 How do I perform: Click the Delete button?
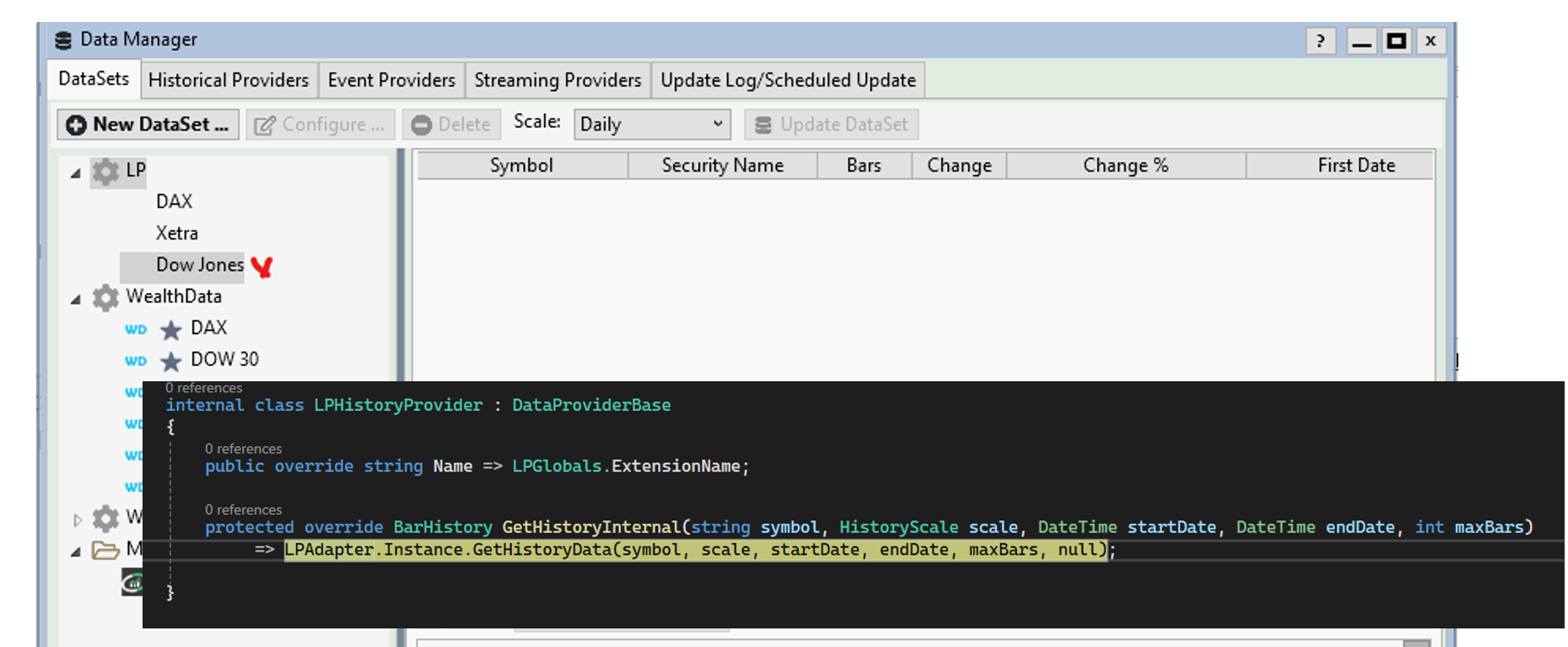coord(451,125)
